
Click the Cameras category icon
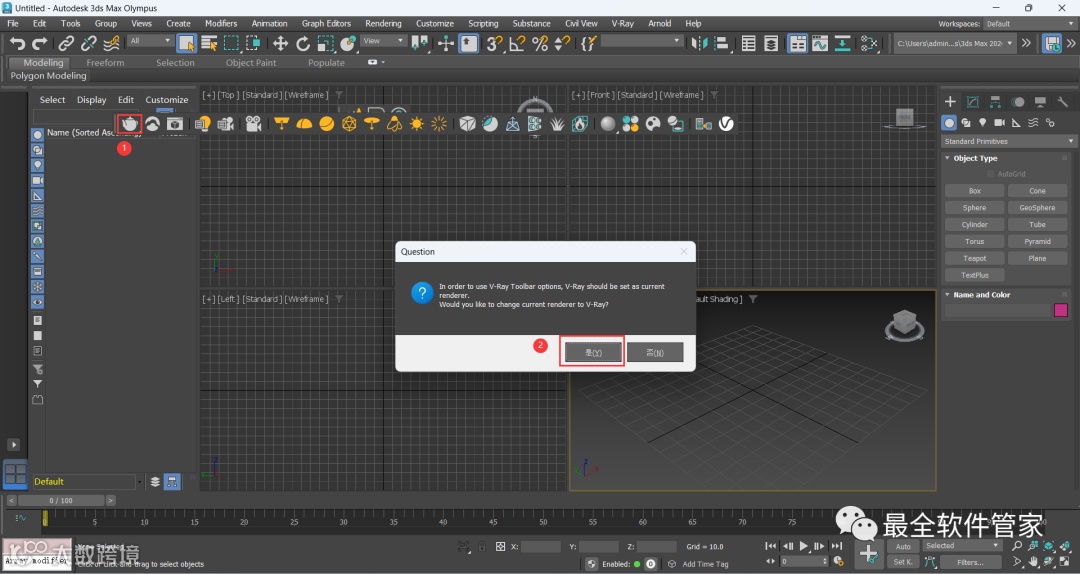999,122
